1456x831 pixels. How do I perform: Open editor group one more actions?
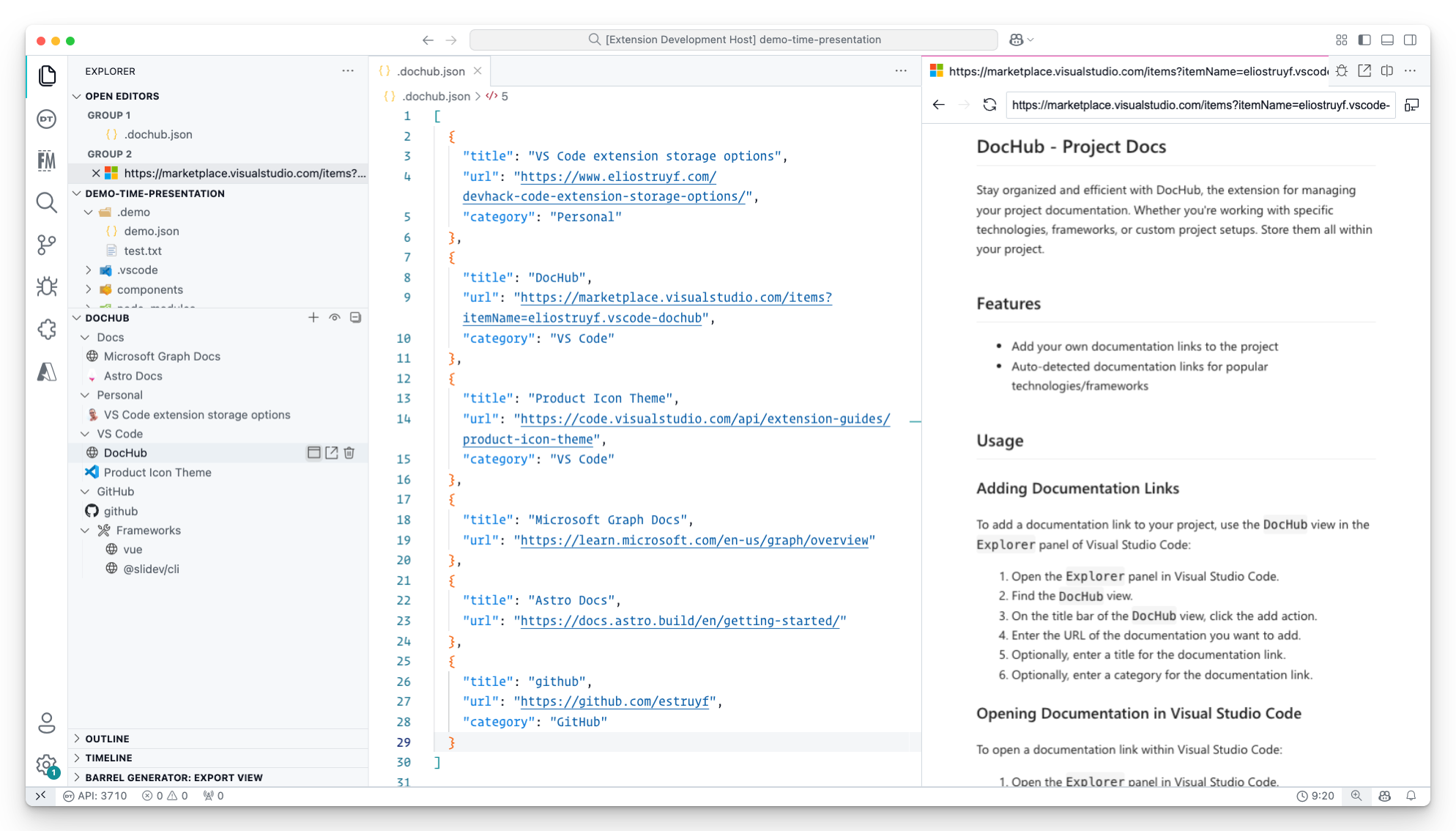(x=901, y=71)
